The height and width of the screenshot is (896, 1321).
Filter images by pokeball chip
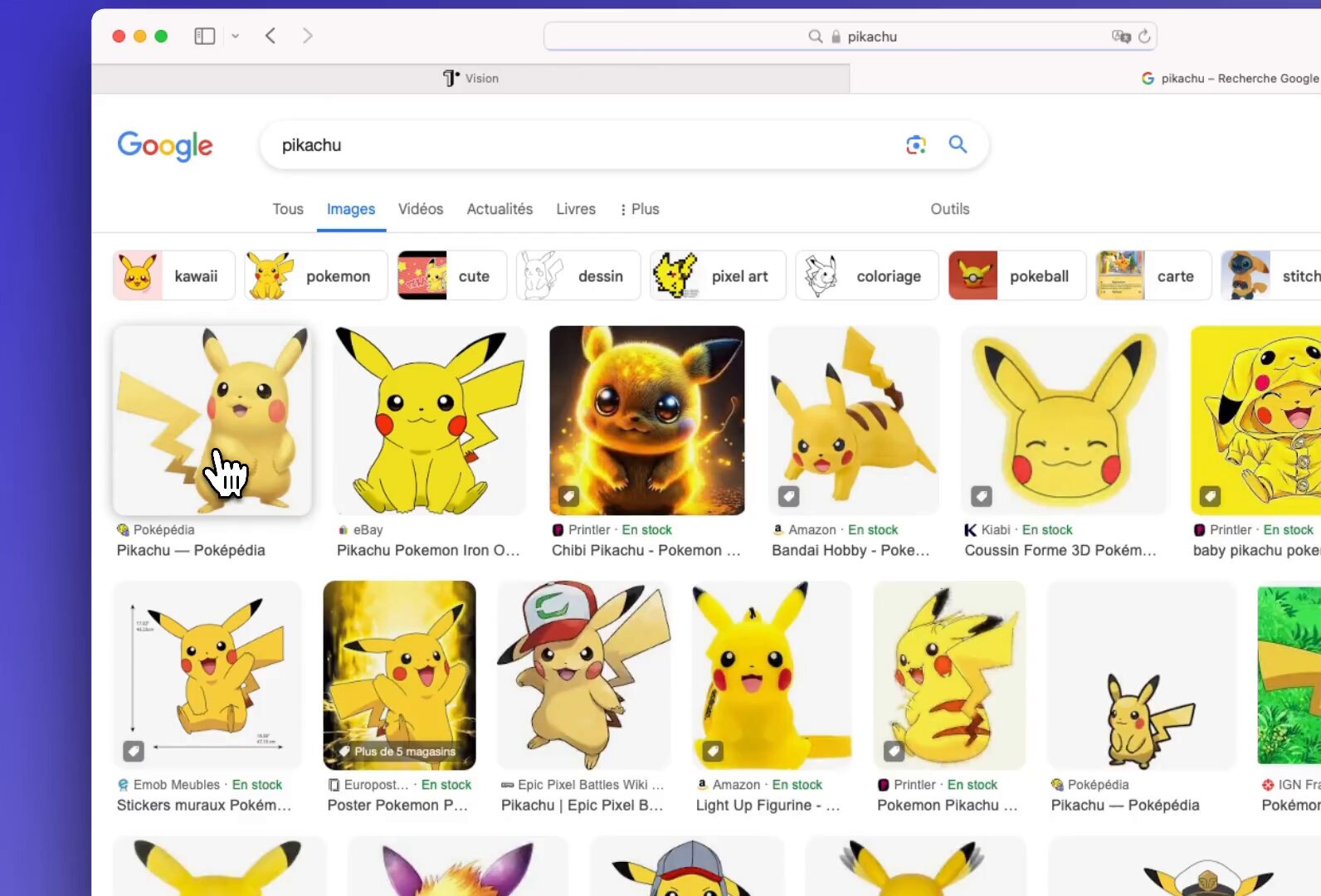pos(1017,275)
